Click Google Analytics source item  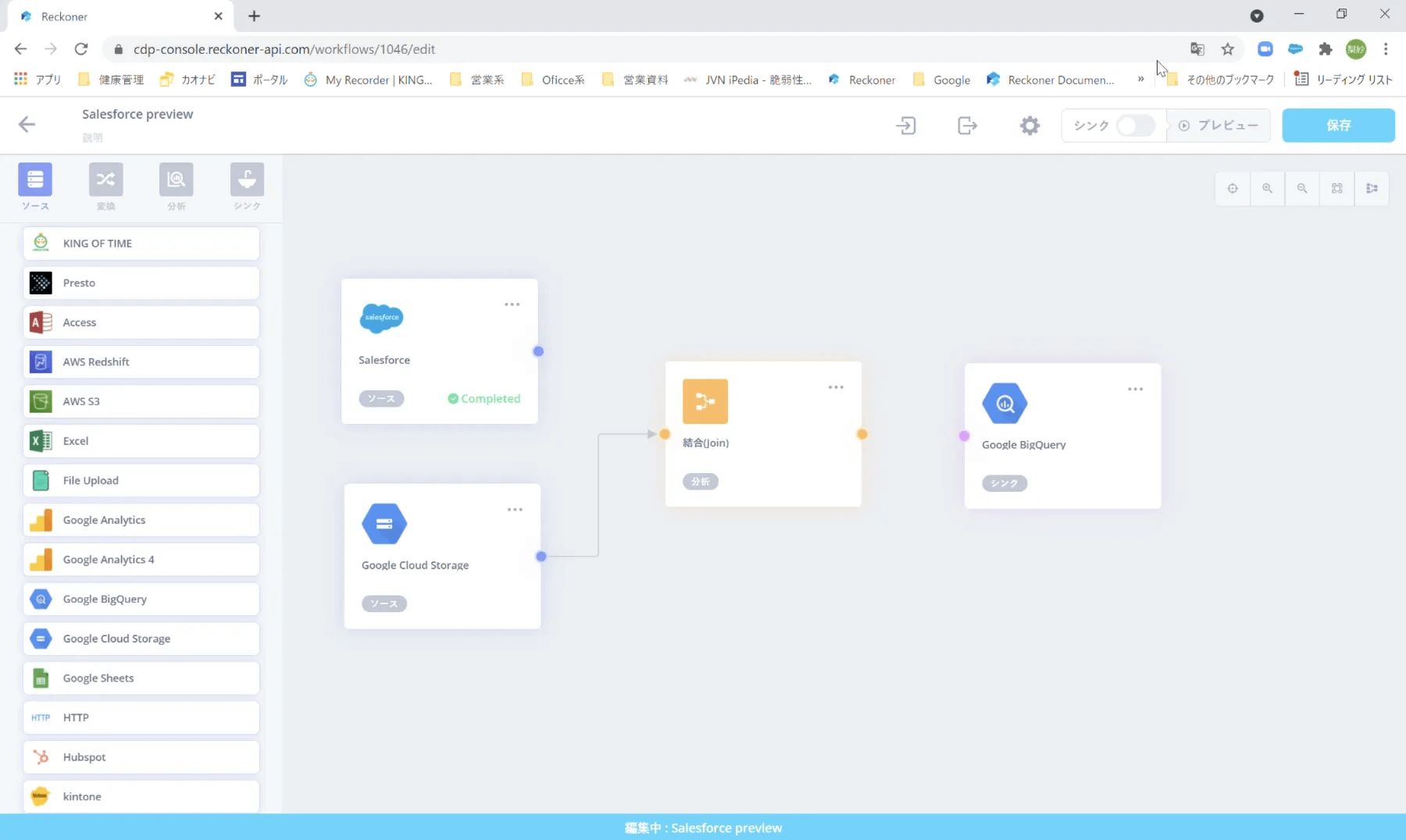coord(141,520)
